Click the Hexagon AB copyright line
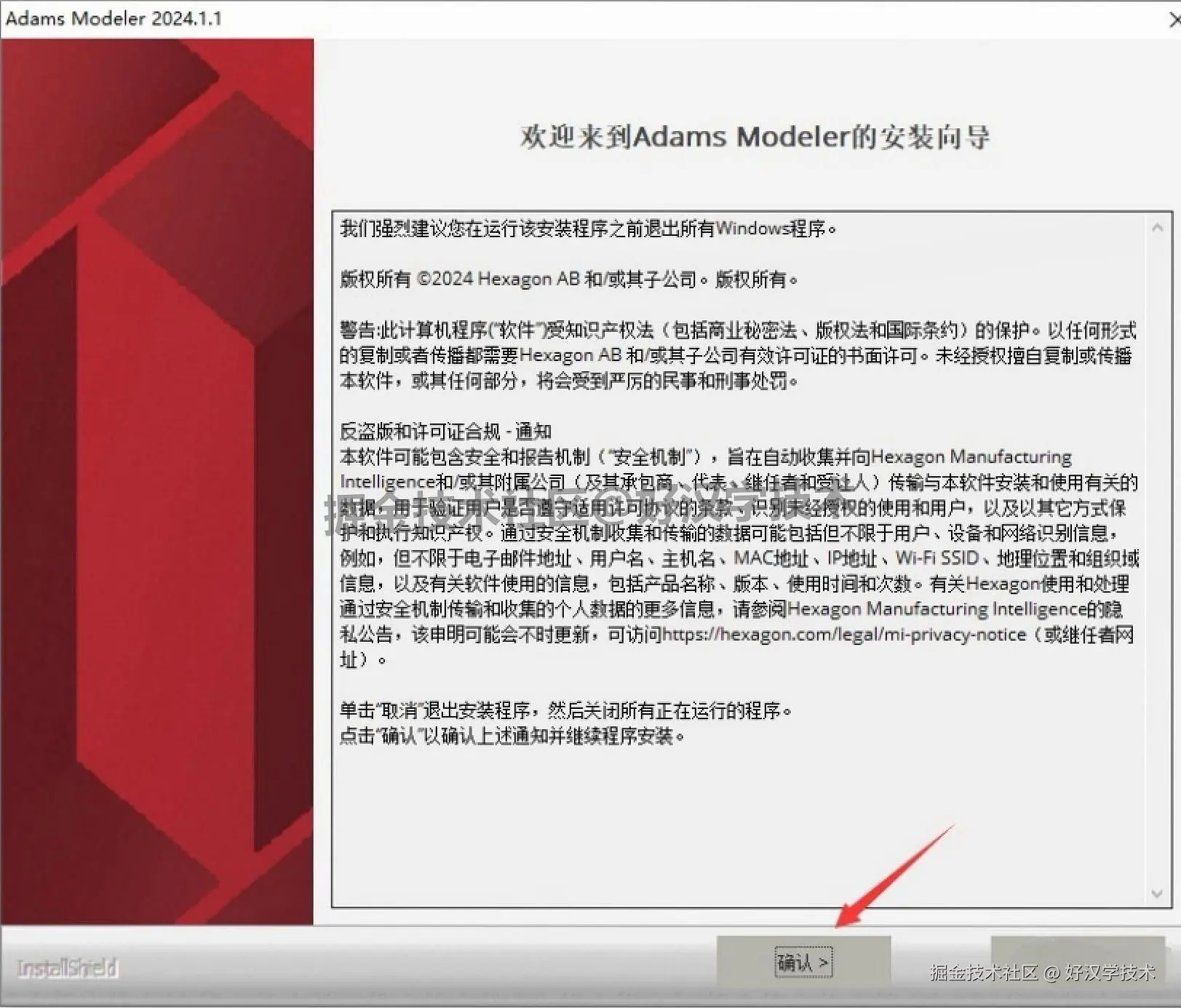 click(x=569, y=279)
